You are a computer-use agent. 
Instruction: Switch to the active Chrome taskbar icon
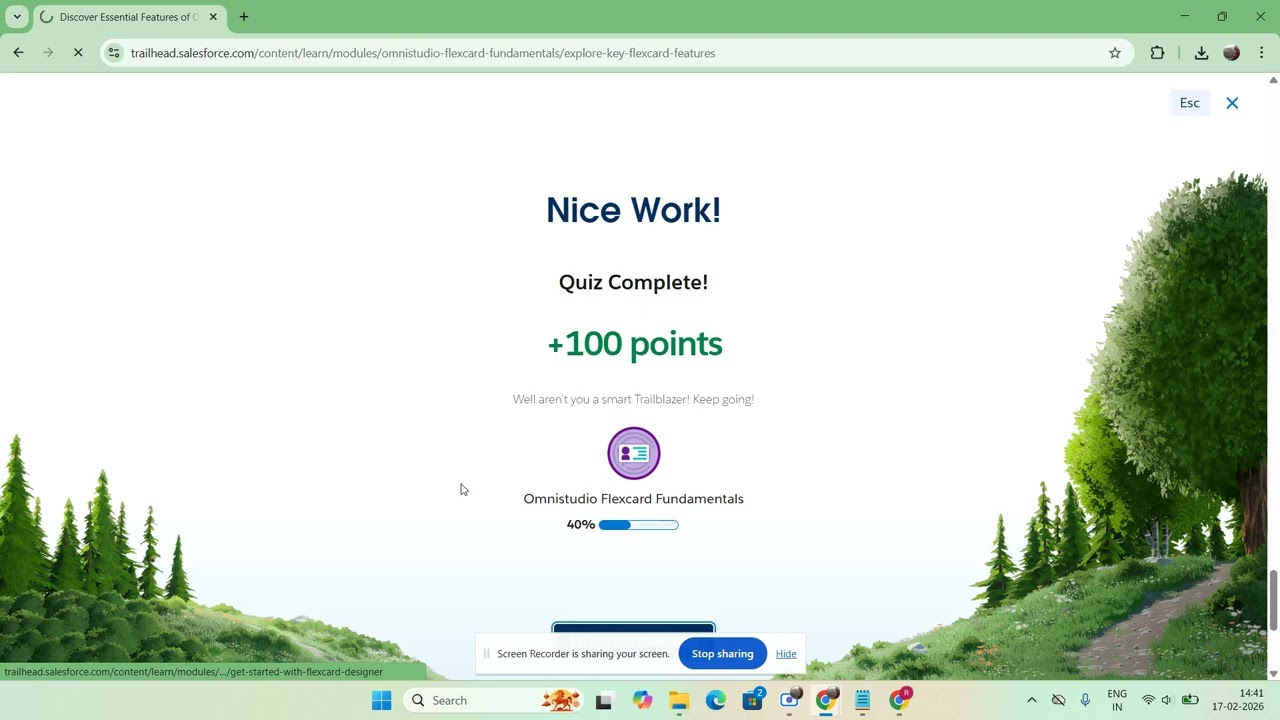tap(826, 700)
